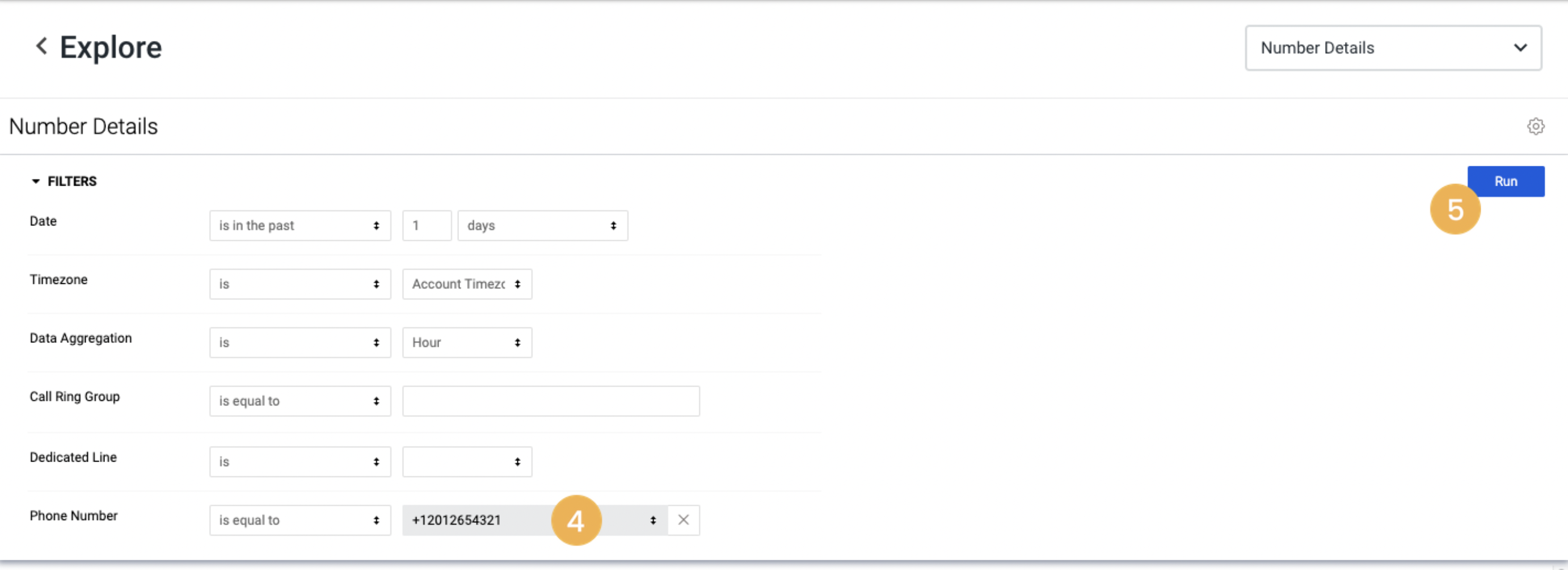1568x570 pixels.
Task: Open the Dedicated Line value dropdown
Action: (x=466, y=462)
